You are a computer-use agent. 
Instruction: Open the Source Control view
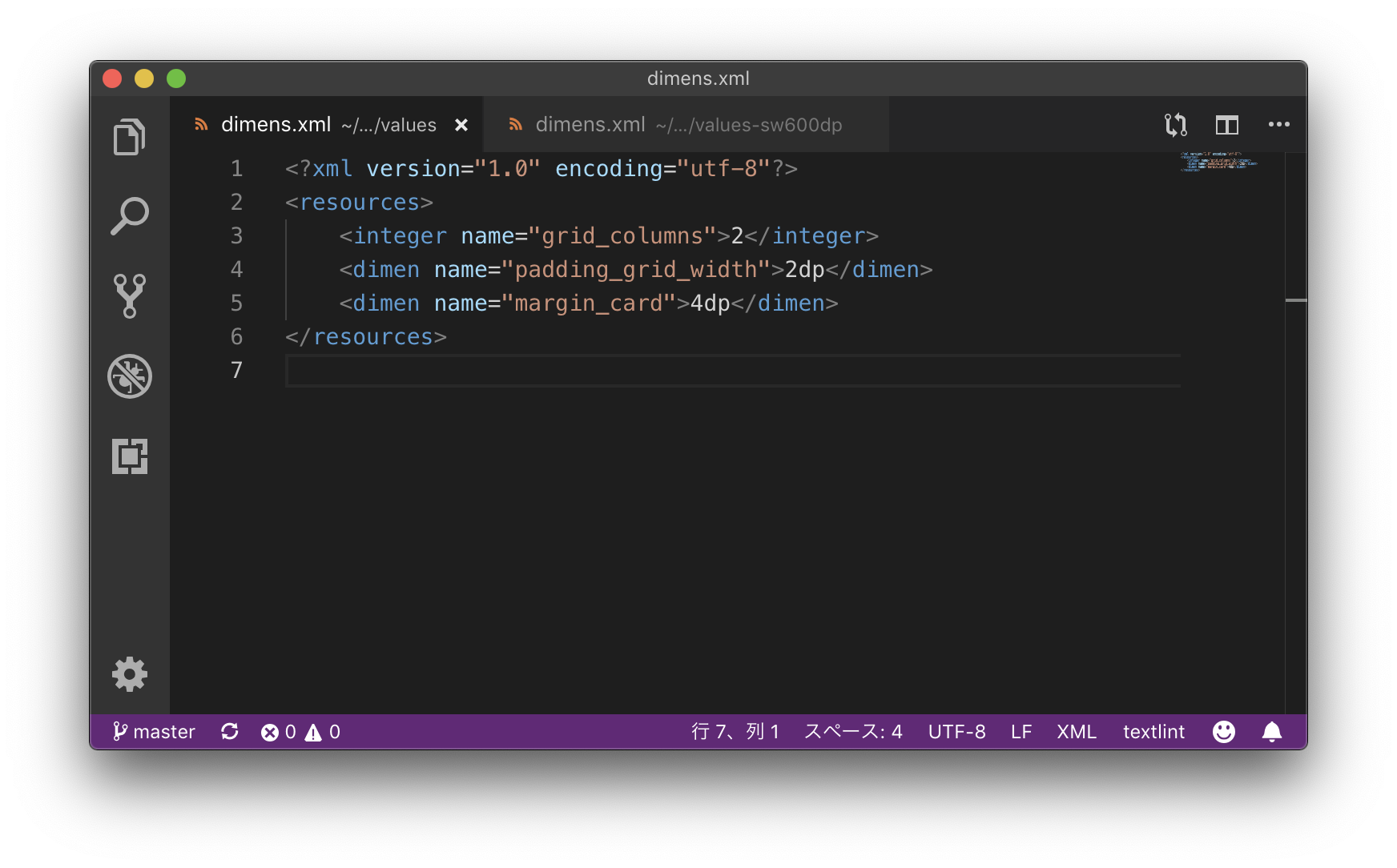pos(130,296)
